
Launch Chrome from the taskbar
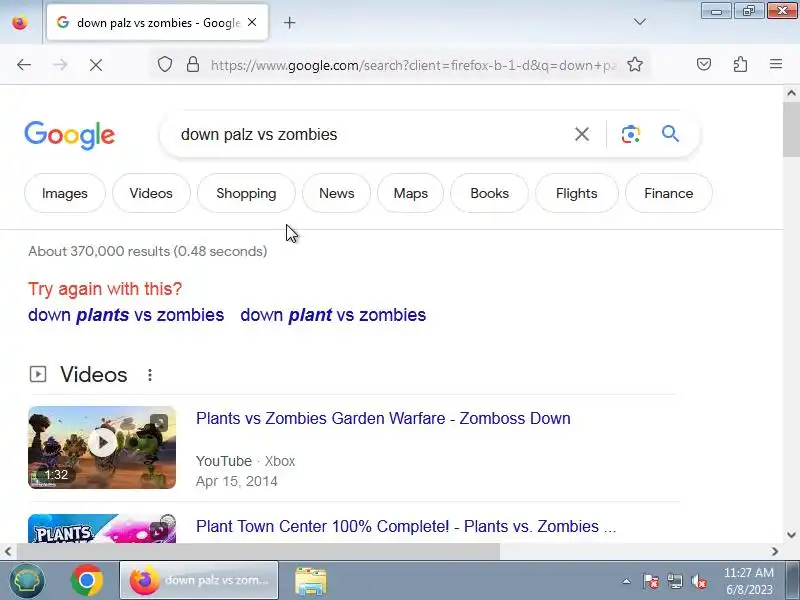[x=87, y=581]
